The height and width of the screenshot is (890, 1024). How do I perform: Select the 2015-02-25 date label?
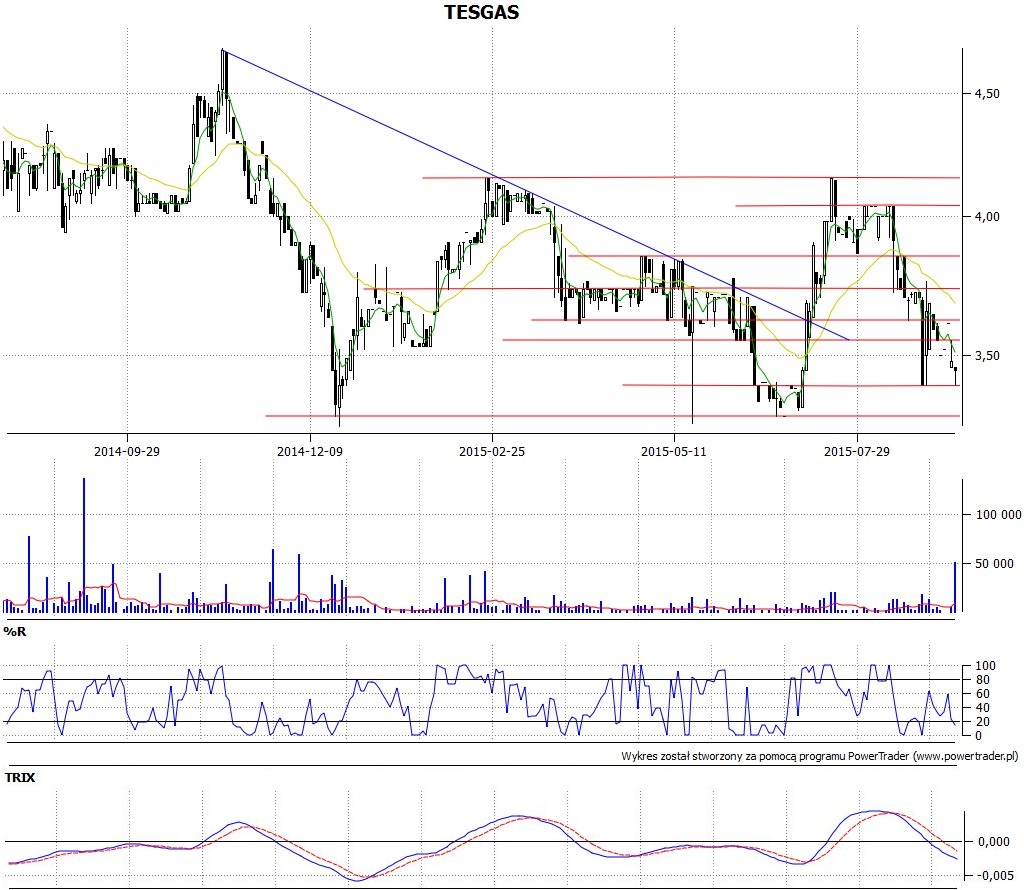492,451
